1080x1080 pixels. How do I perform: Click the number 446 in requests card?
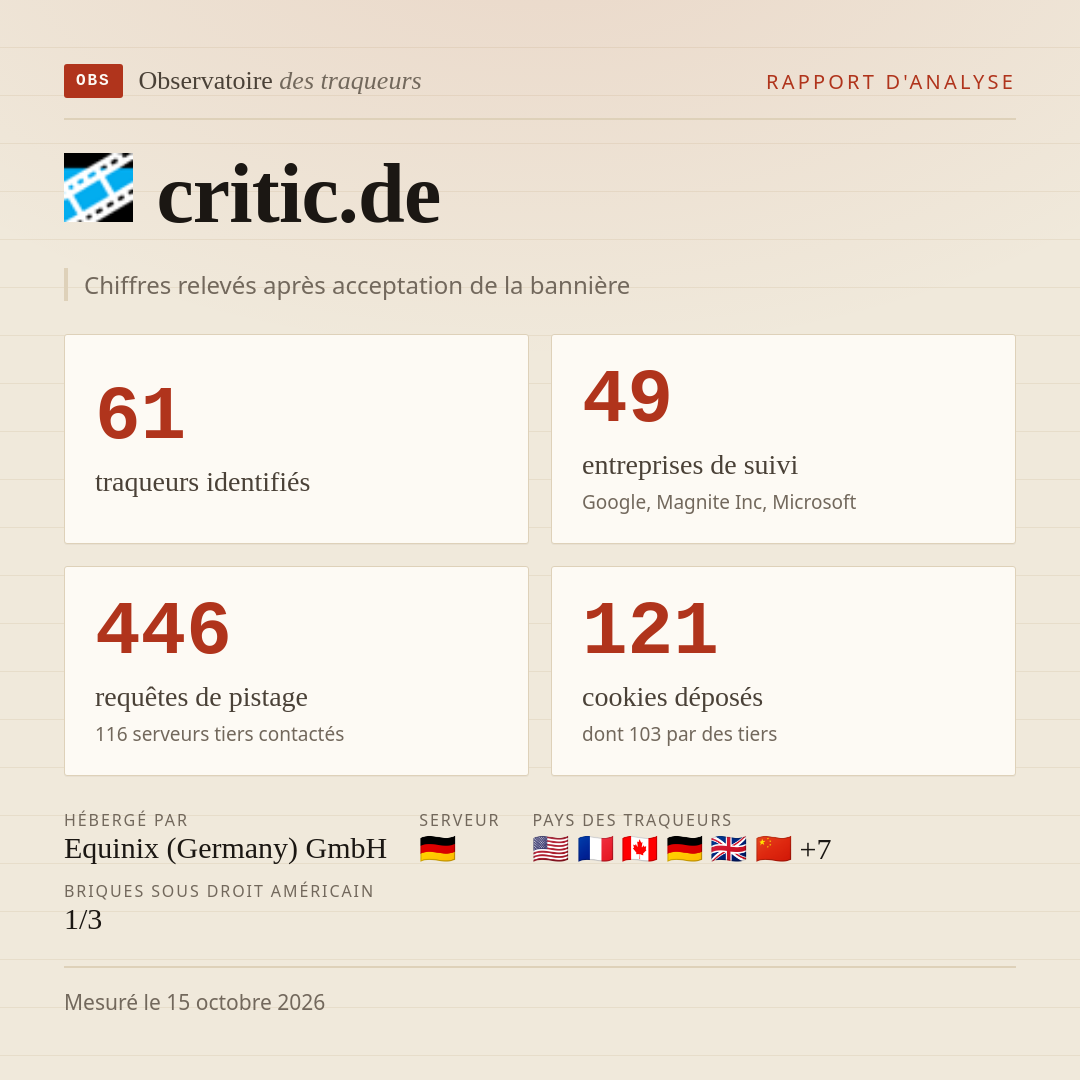163,629
